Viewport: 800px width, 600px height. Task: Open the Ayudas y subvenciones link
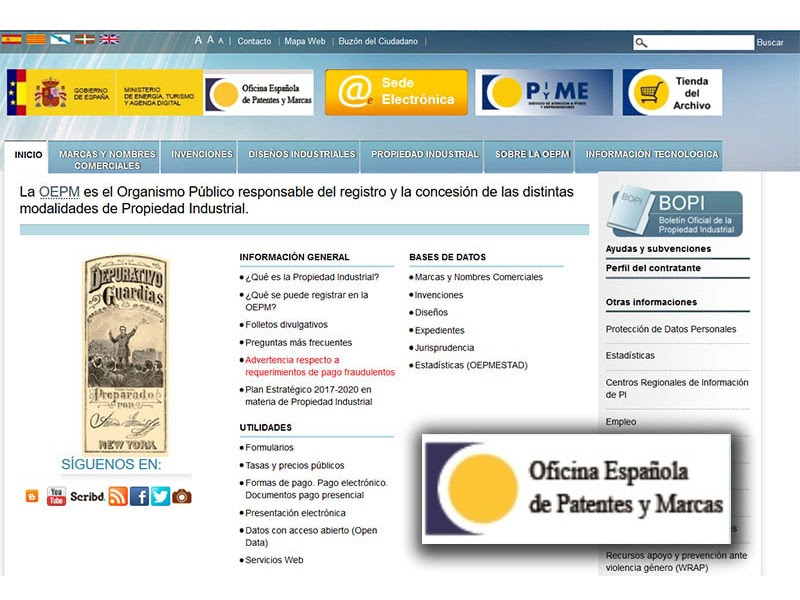click(658, 249)
